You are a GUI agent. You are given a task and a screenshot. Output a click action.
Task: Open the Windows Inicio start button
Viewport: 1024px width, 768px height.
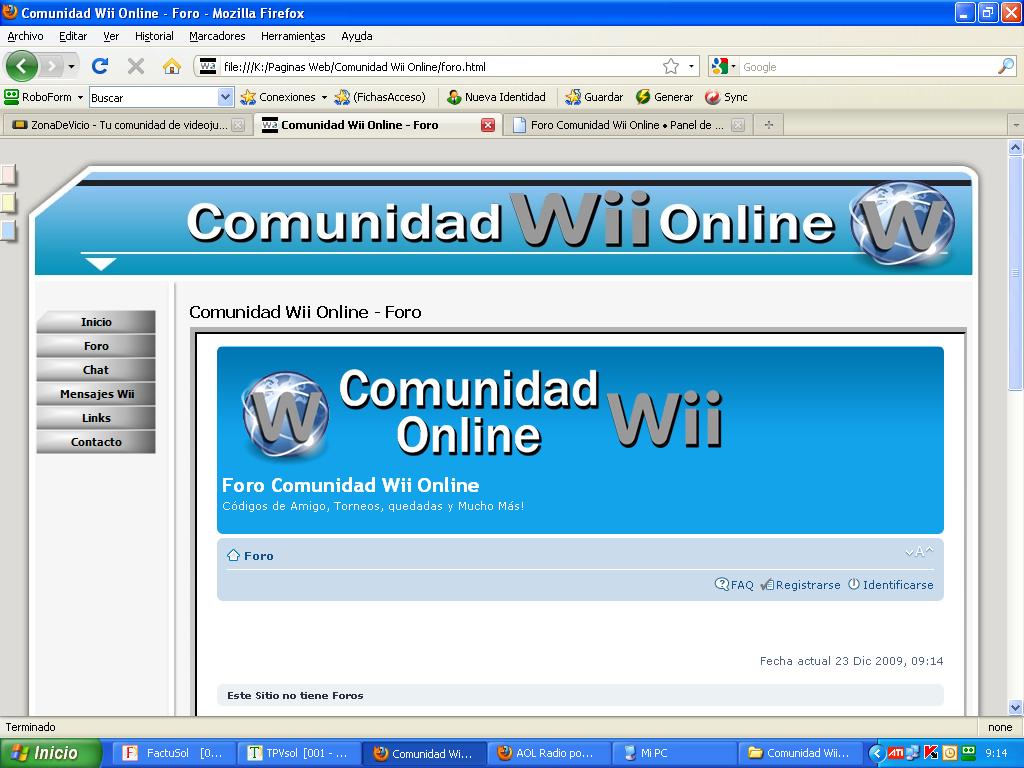tap(50, 753)
